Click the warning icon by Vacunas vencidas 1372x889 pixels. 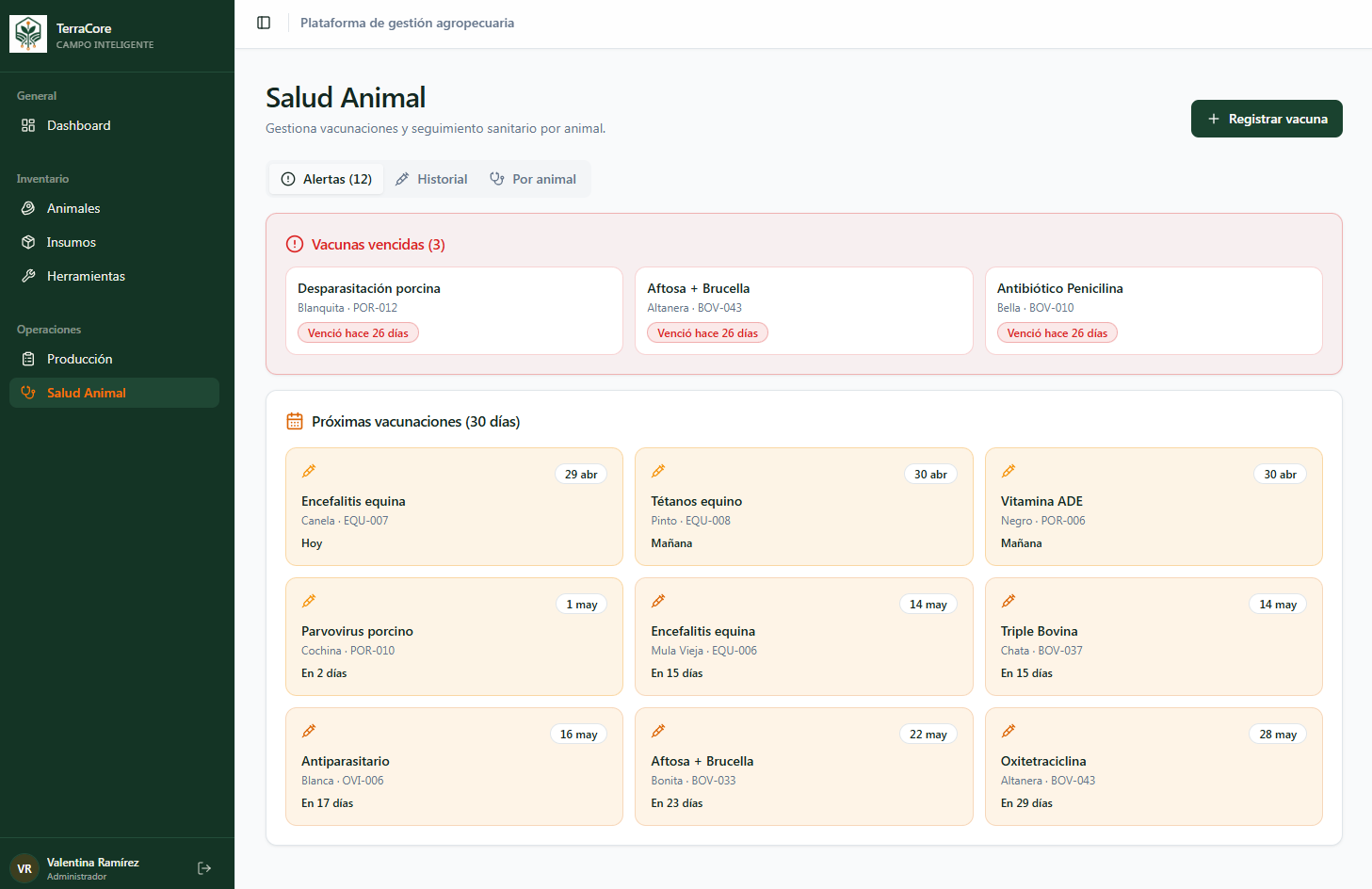pos(295,244)
